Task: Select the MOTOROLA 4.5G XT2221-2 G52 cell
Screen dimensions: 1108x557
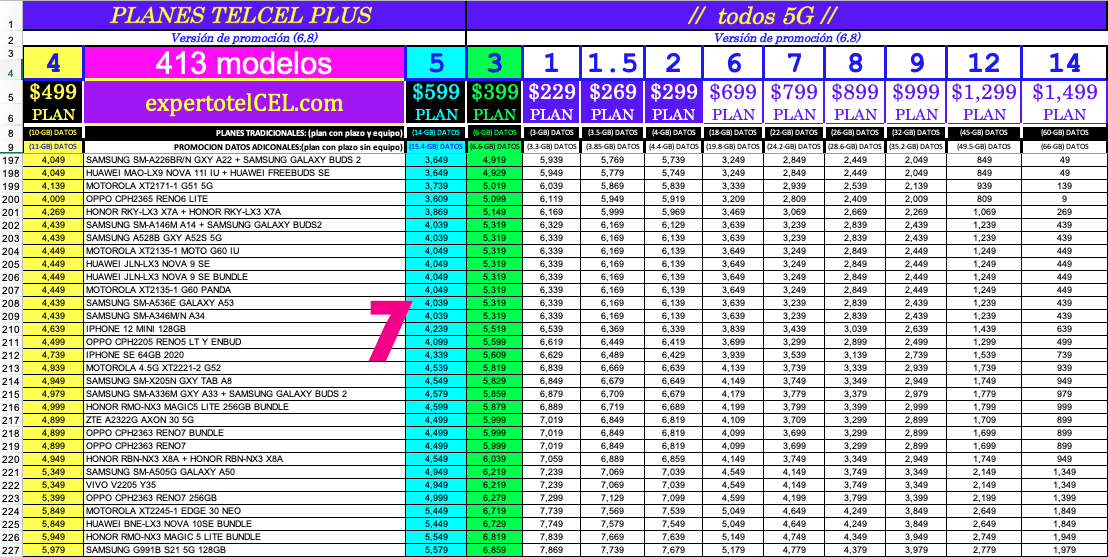Action: coord(244,368)
